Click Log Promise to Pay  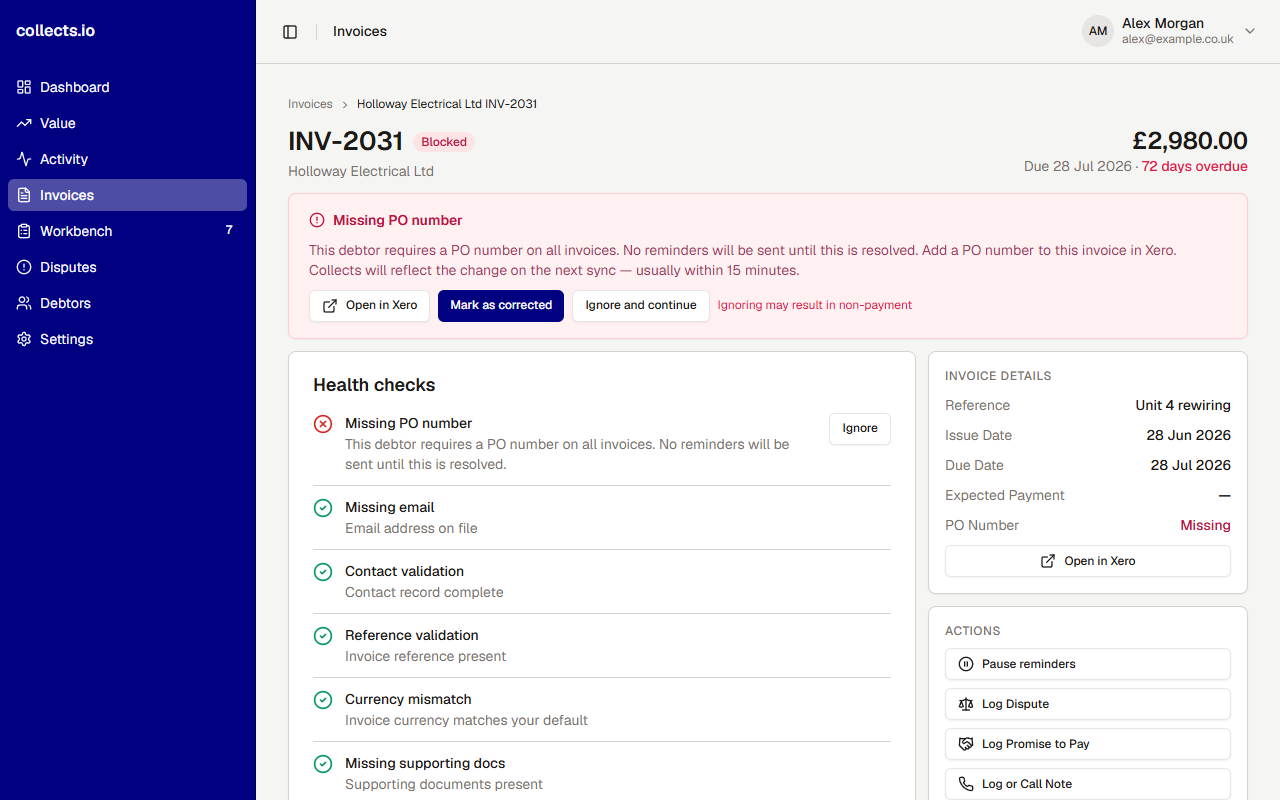click(x=1088, y=744)
